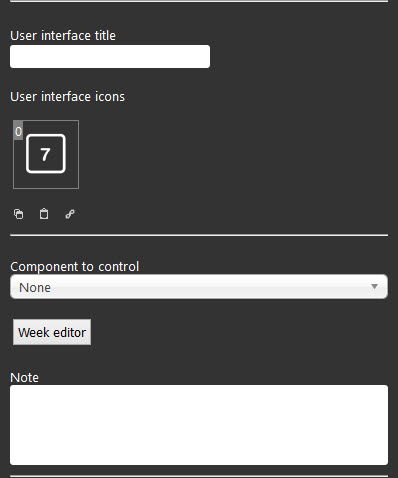Copy the user interface icons

[18, 214]
